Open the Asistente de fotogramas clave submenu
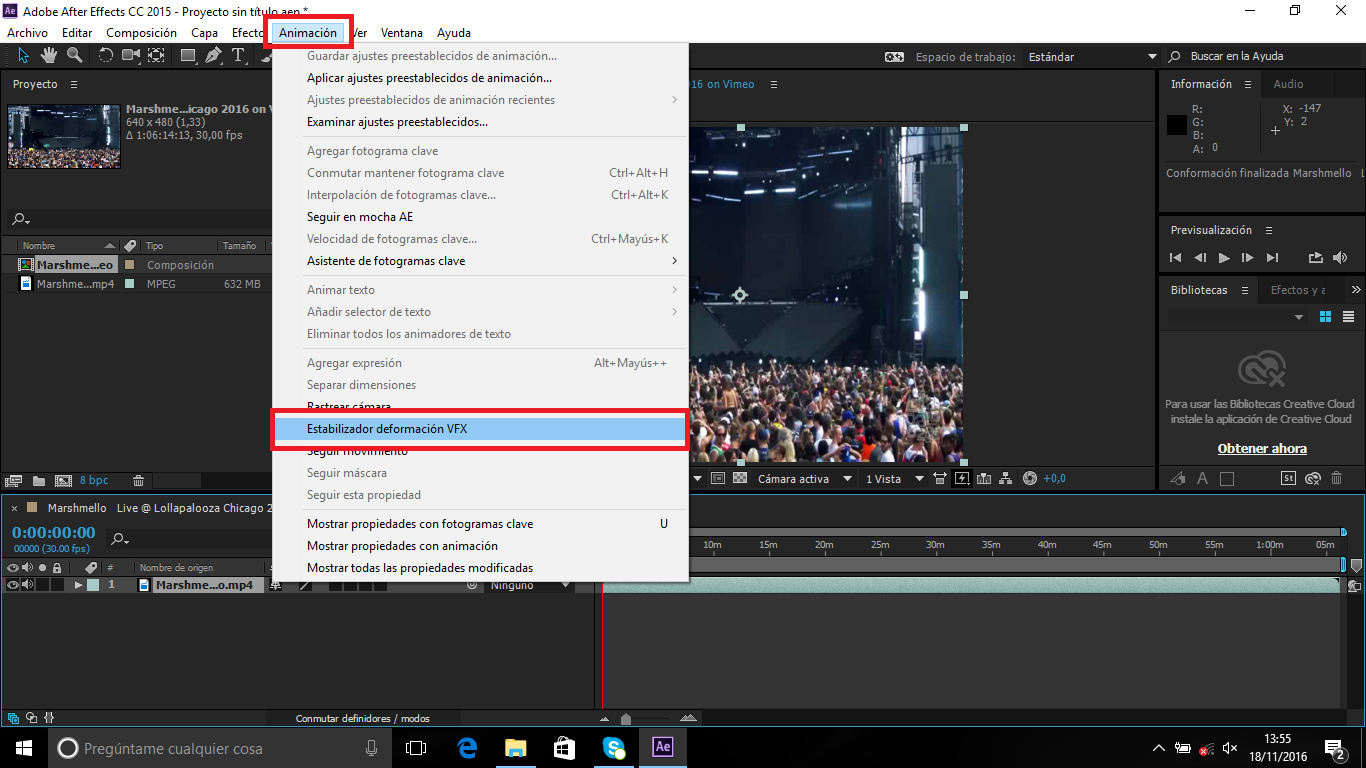 [x=480, y=261]
